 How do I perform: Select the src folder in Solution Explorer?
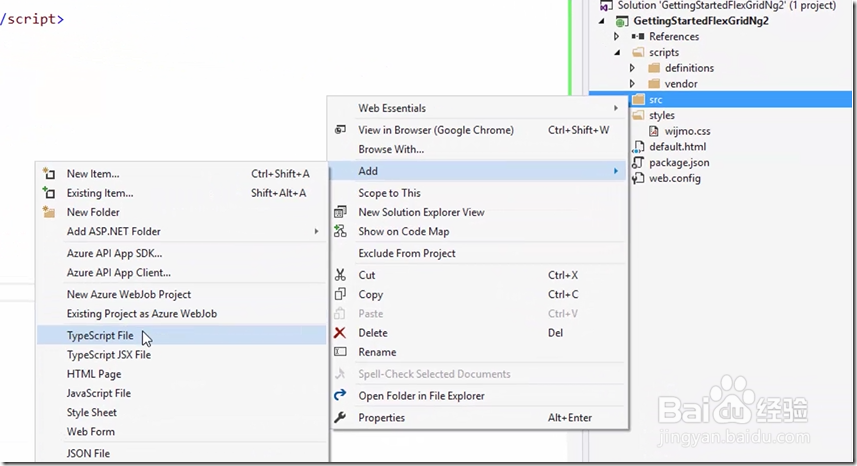click(x=720, y=99)
